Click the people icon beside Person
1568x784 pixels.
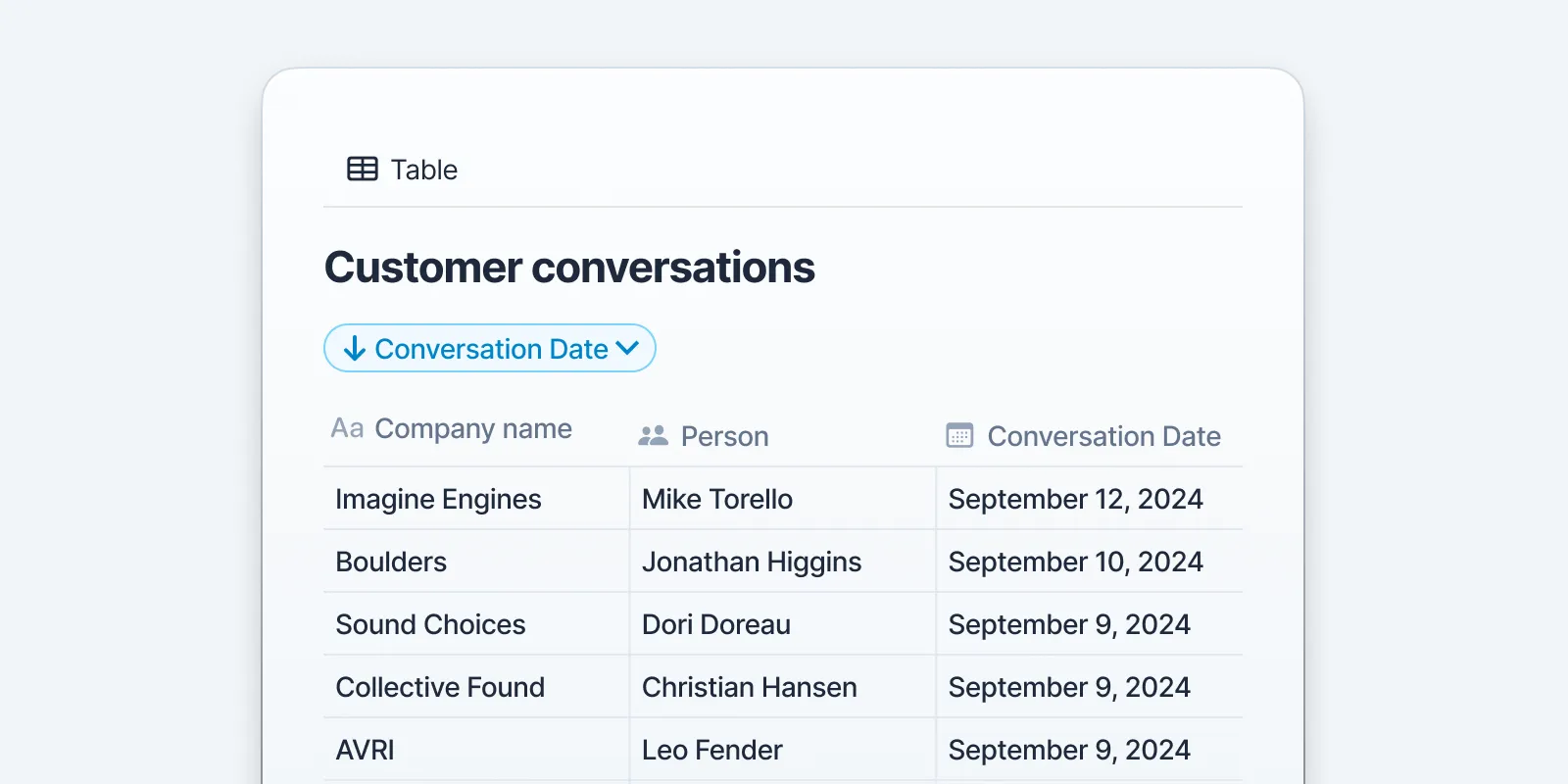tap(653, 436)
